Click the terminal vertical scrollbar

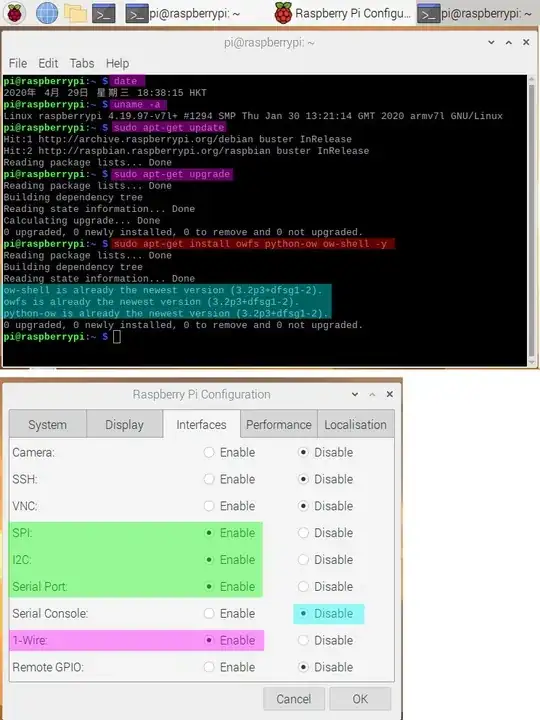pyautogui.click(x=531, y=220)
